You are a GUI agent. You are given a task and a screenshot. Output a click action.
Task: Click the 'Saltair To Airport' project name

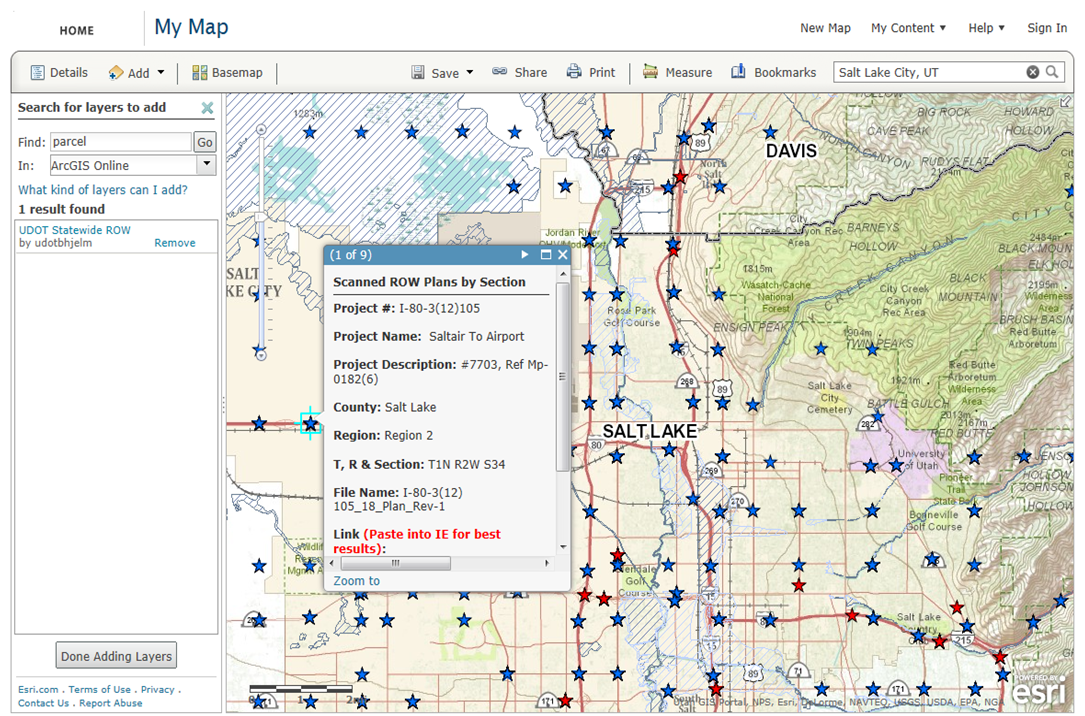coord(477,337)
